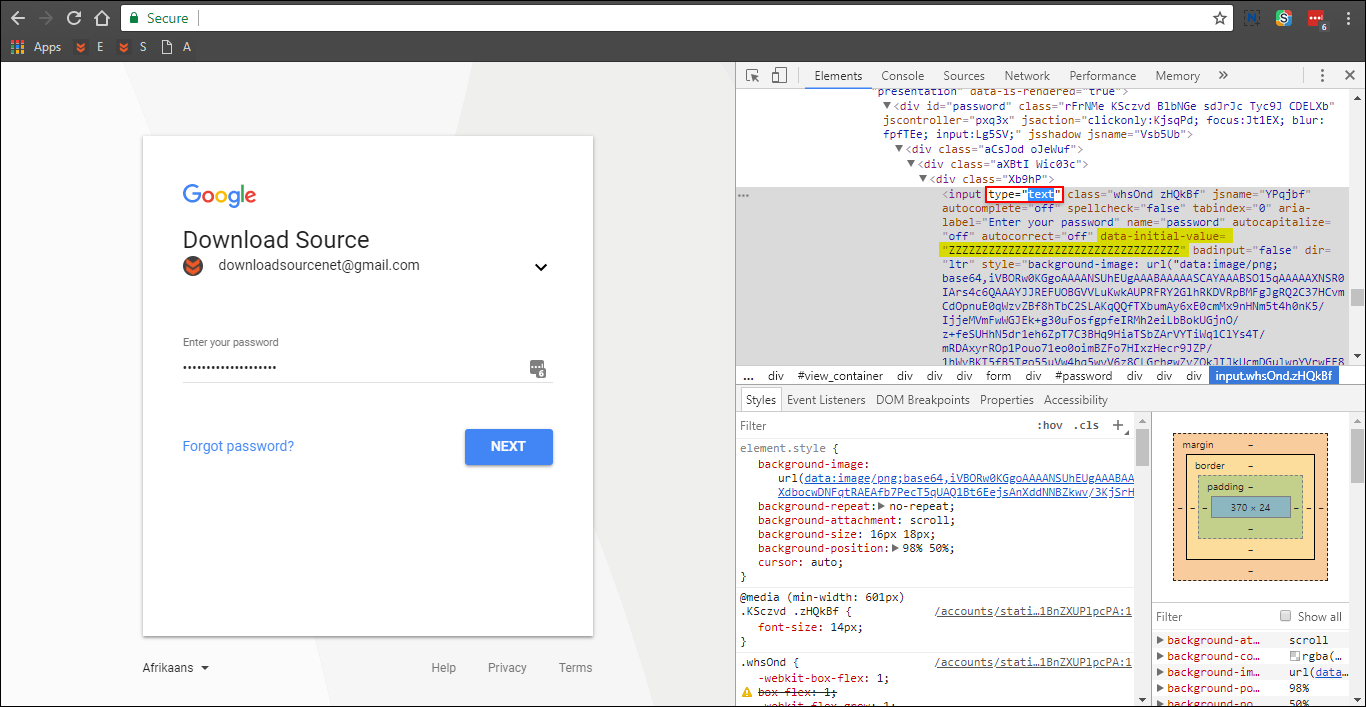This screenshot has height=707, width=1366.
Task: Select the form breadcrumb item
Action: click(x=998, y=376)
